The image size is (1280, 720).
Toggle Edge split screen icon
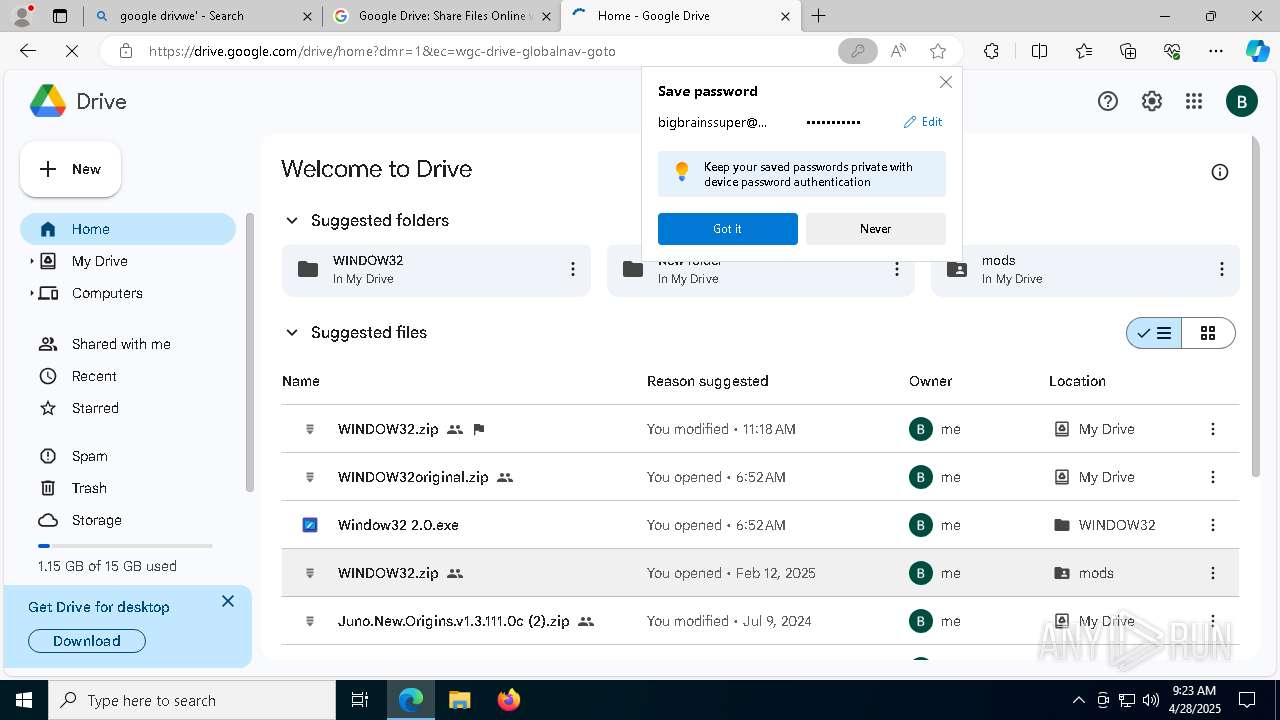1040,51
